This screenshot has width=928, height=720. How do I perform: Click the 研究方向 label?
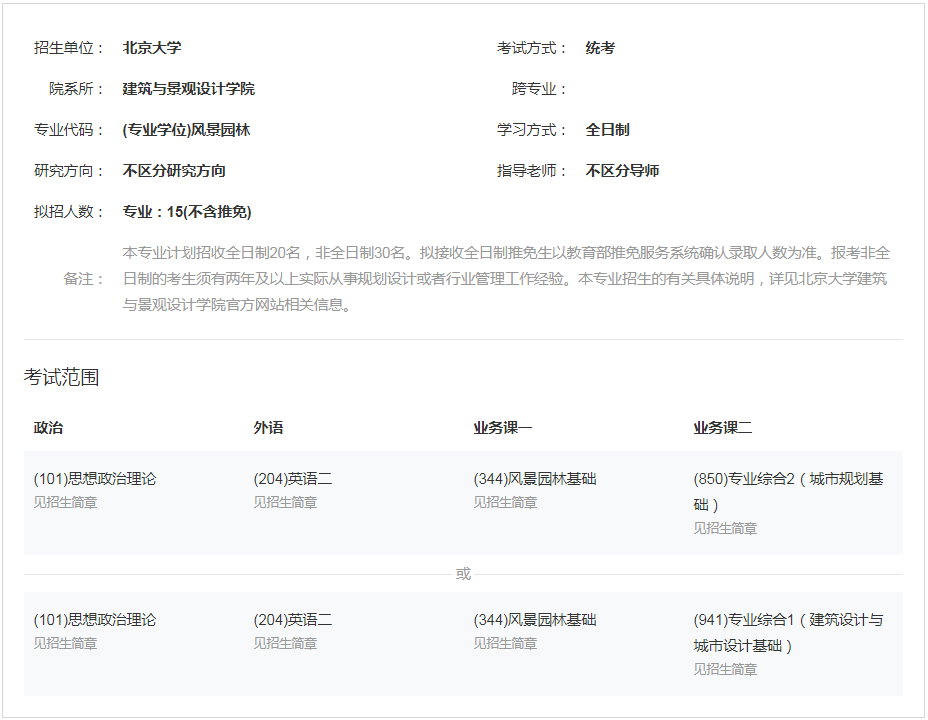coord(69,171)
